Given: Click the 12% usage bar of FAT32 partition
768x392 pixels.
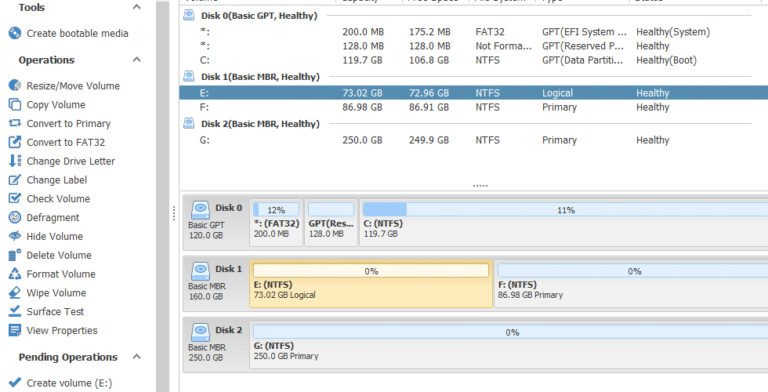Looking at the screenshot, I should (x=276, y=210).
